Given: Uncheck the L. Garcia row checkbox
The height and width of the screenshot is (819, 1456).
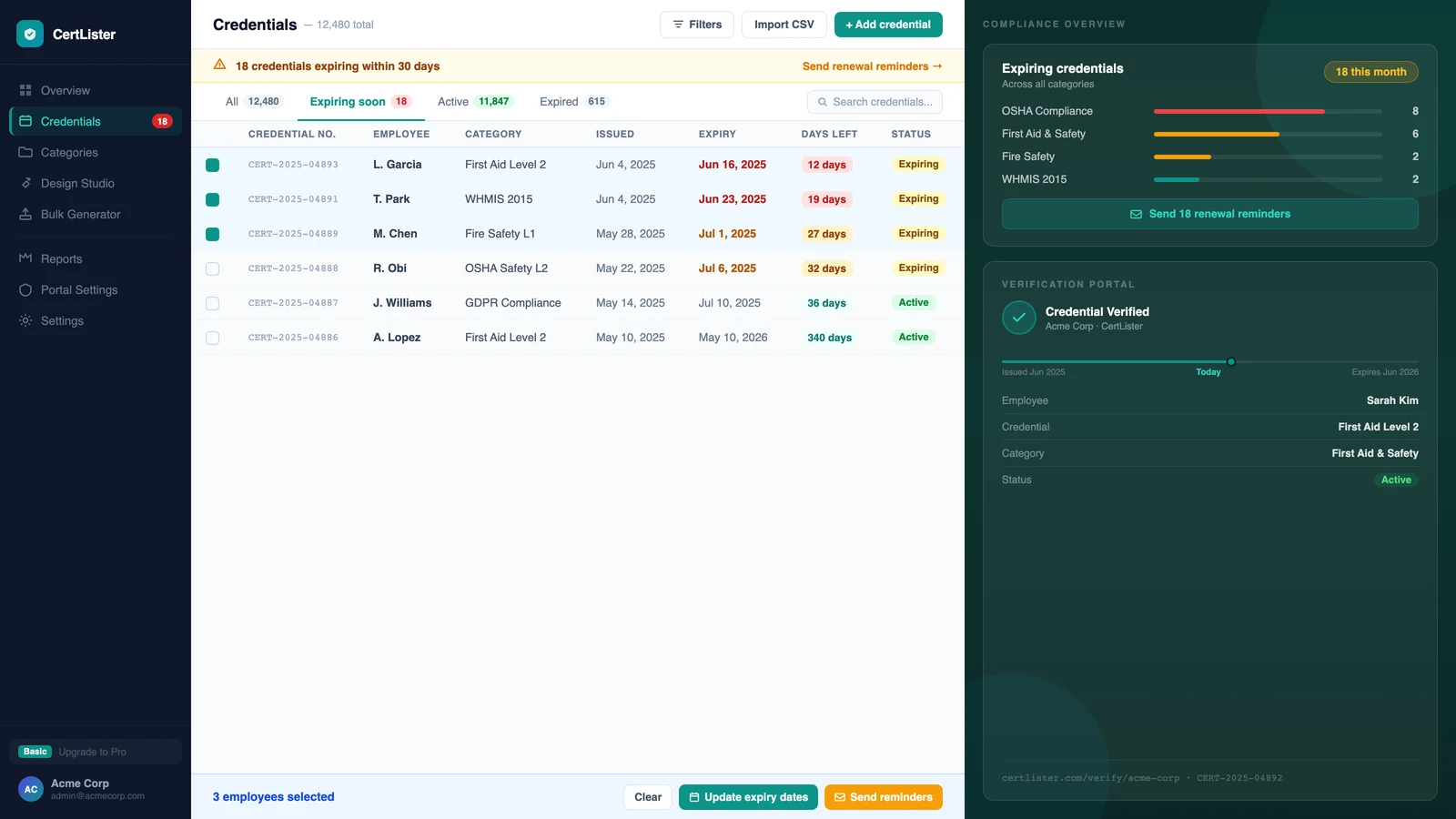Looking at the screenshot, I should coord(212,165).
